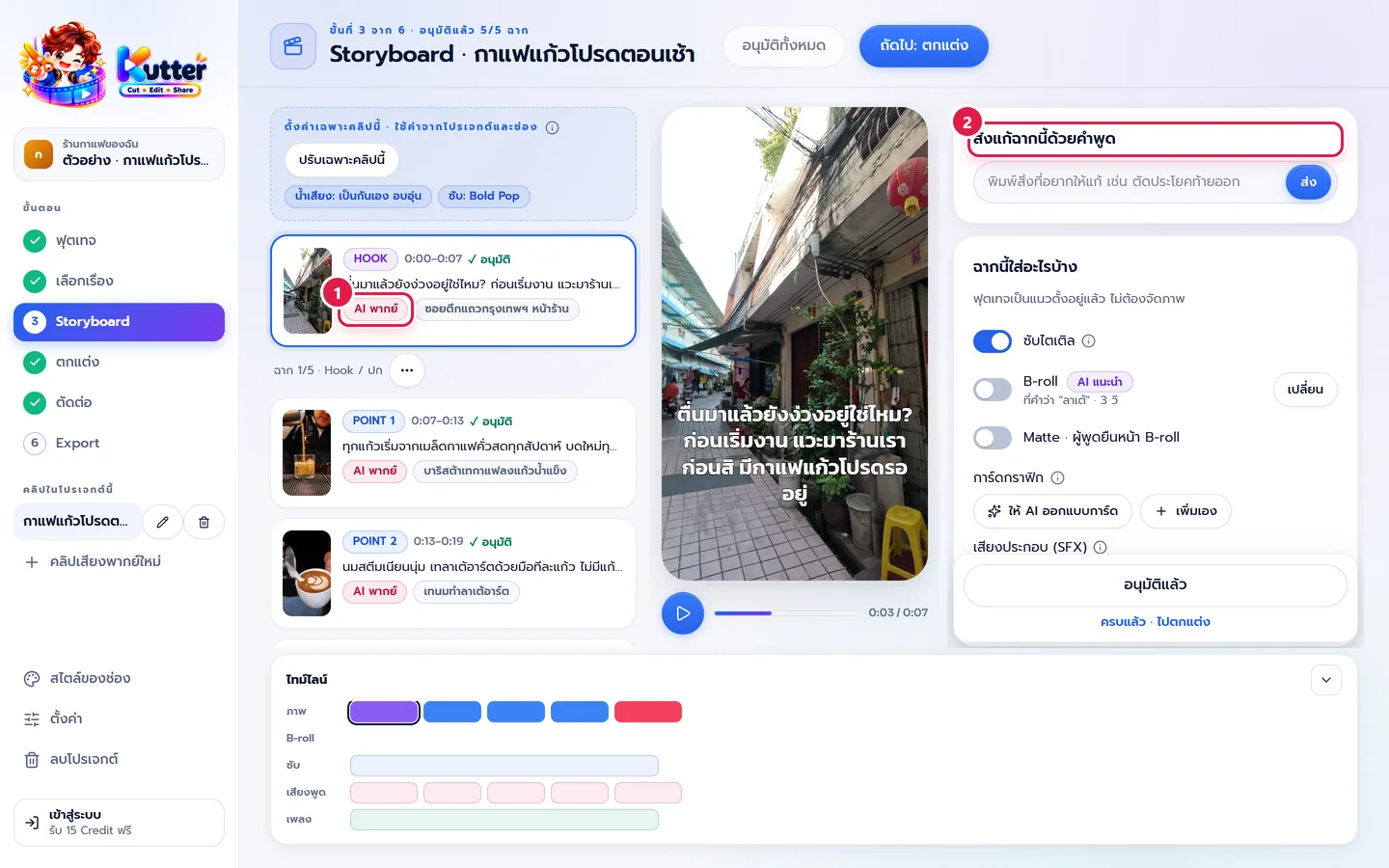The image size is (1389, 868).
Task: Click the เพิ่มเอง button
Action: (x=1185, y=511)
